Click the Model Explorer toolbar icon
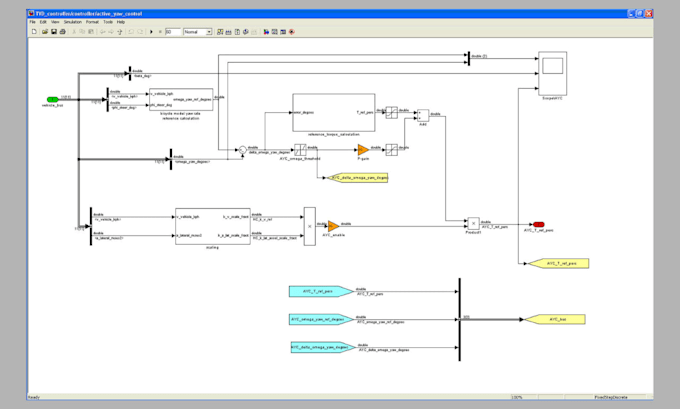This screenshot has height=409, width=680. coord(275,32)
